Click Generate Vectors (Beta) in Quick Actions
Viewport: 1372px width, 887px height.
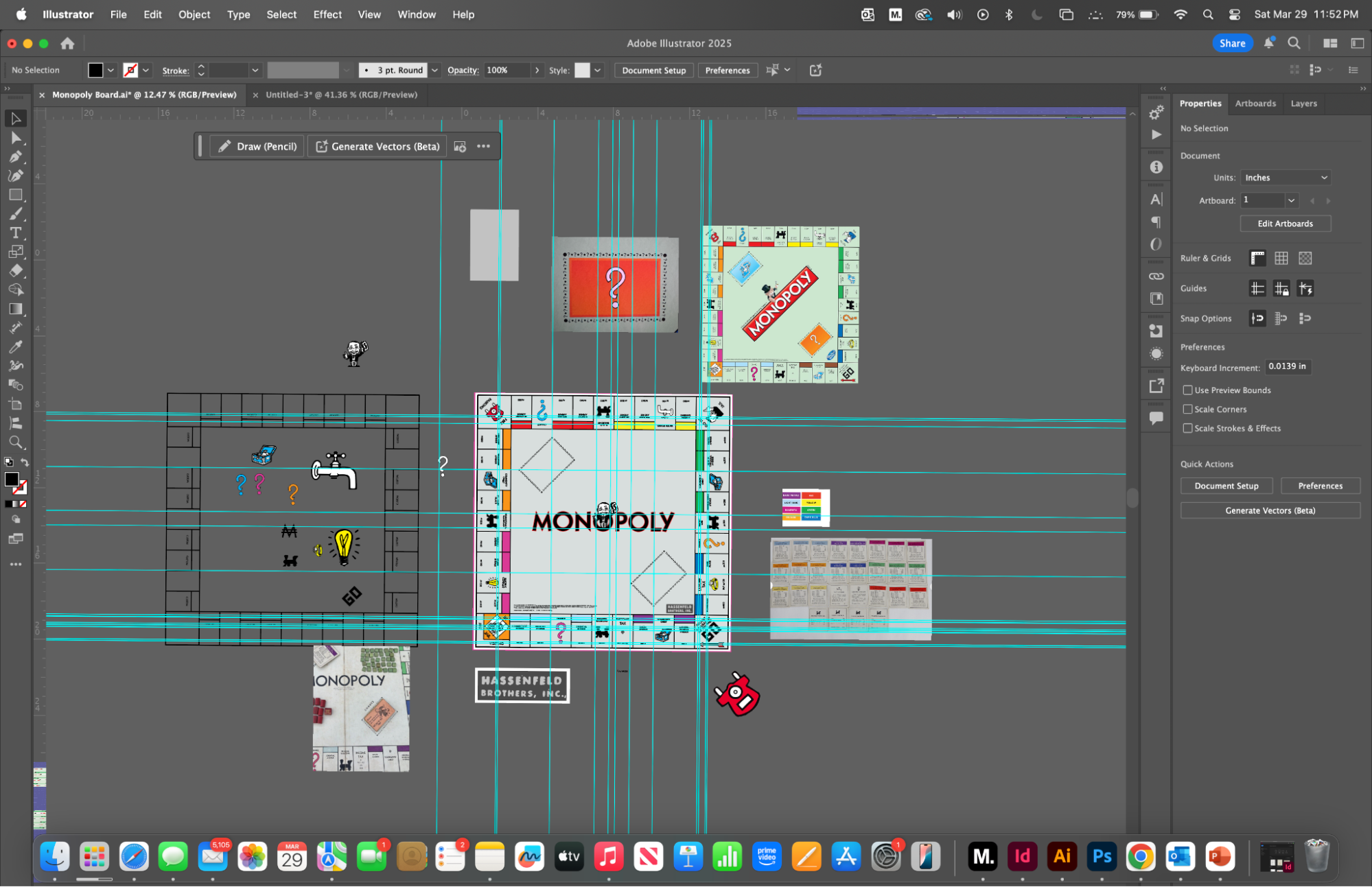(x=1270, y=510)
